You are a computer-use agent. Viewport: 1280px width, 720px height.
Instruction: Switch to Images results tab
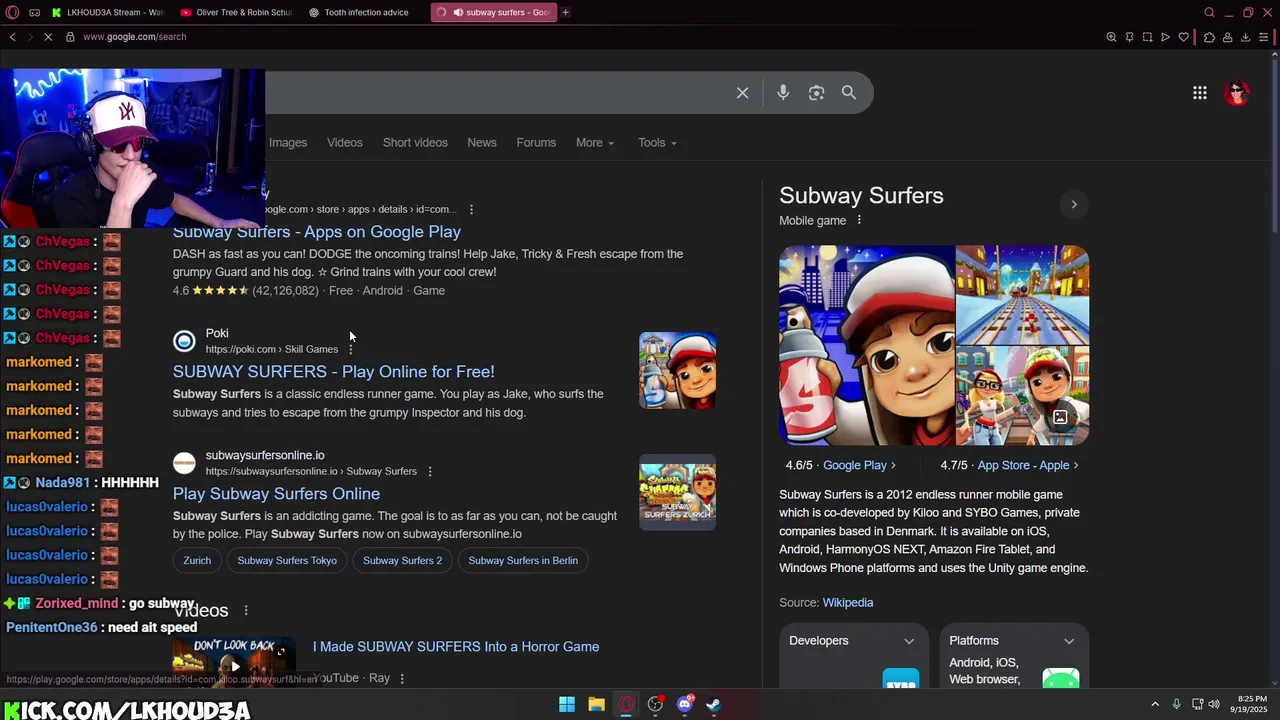click(x=288, y=143)
